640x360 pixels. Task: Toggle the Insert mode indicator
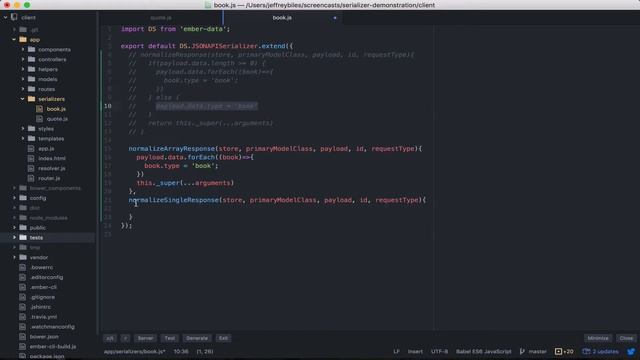415,351
